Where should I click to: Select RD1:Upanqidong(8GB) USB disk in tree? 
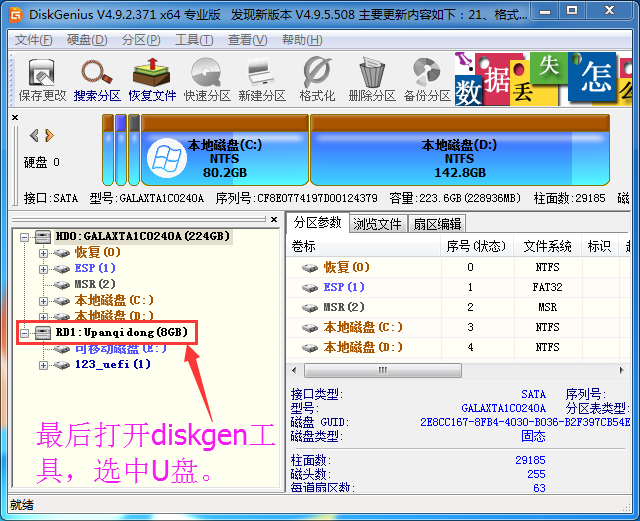pos(122,332)
